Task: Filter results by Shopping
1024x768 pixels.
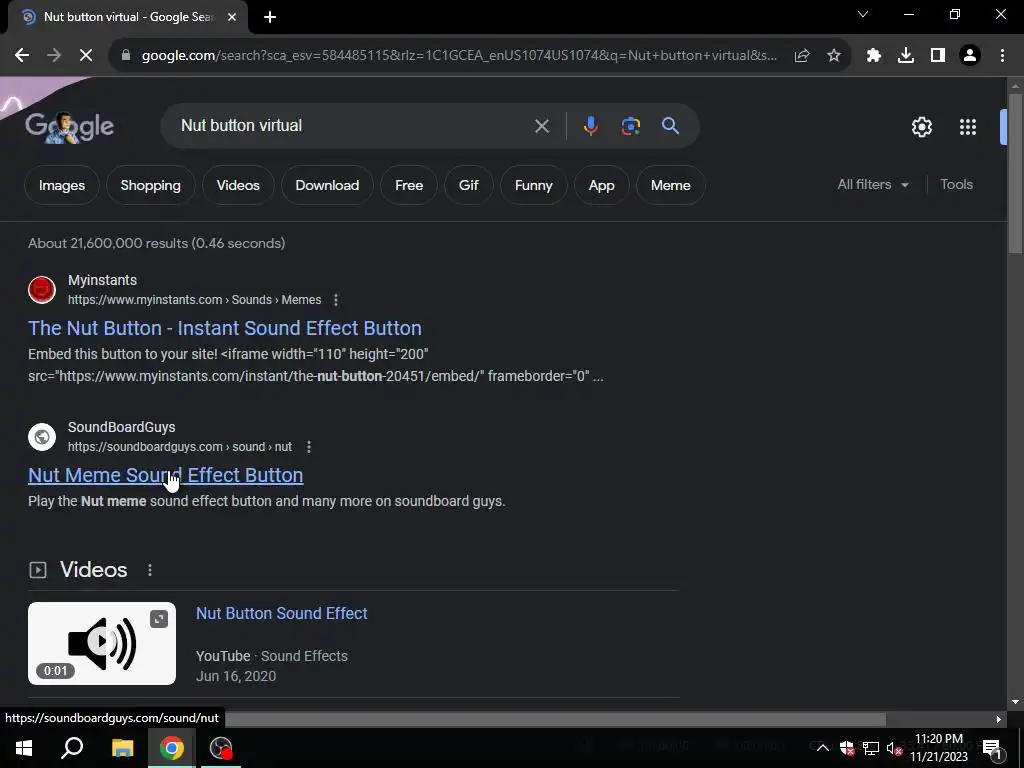Action: pyautogui.click(x=151, y=185)
